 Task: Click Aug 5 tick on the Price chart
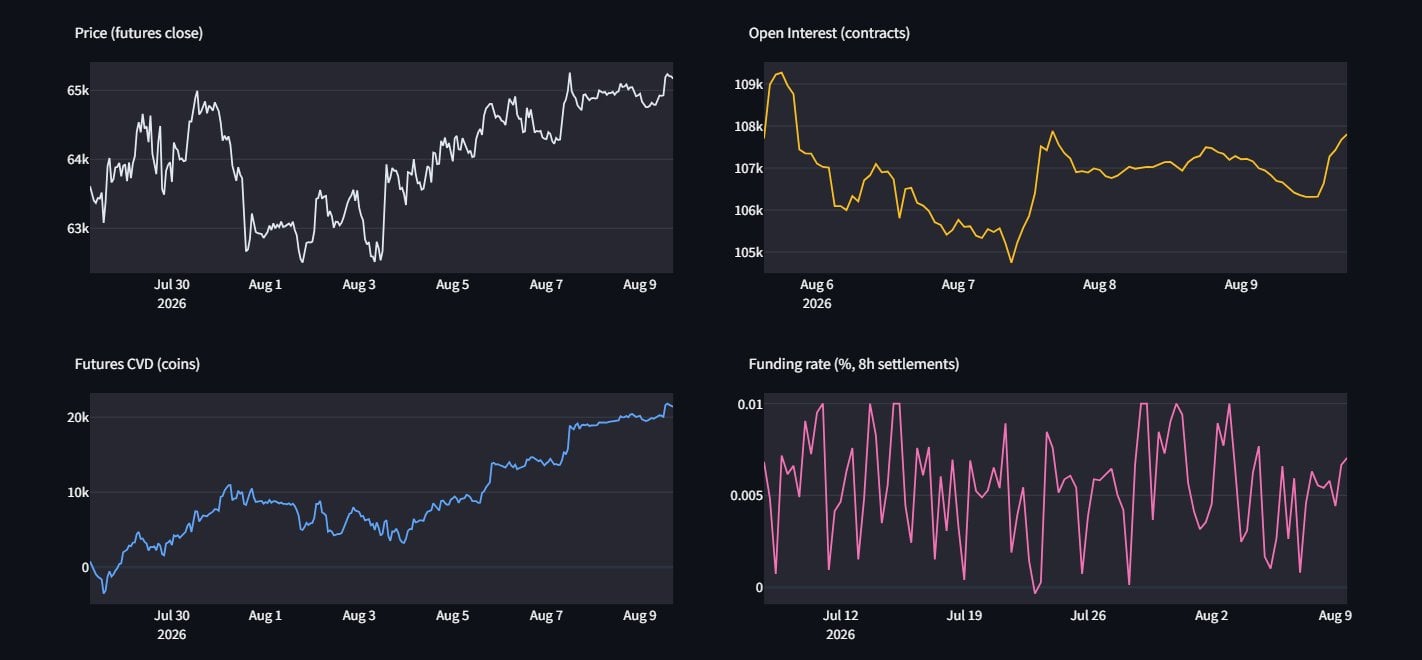coord(452,285)
